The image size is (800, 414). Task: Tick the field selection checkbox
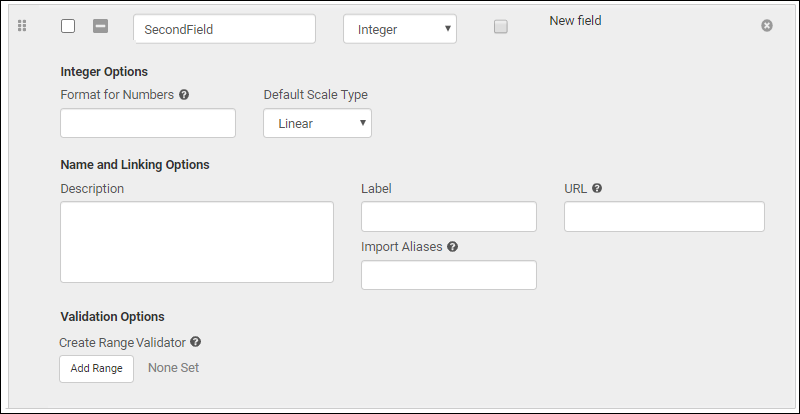tap(68, 26)
